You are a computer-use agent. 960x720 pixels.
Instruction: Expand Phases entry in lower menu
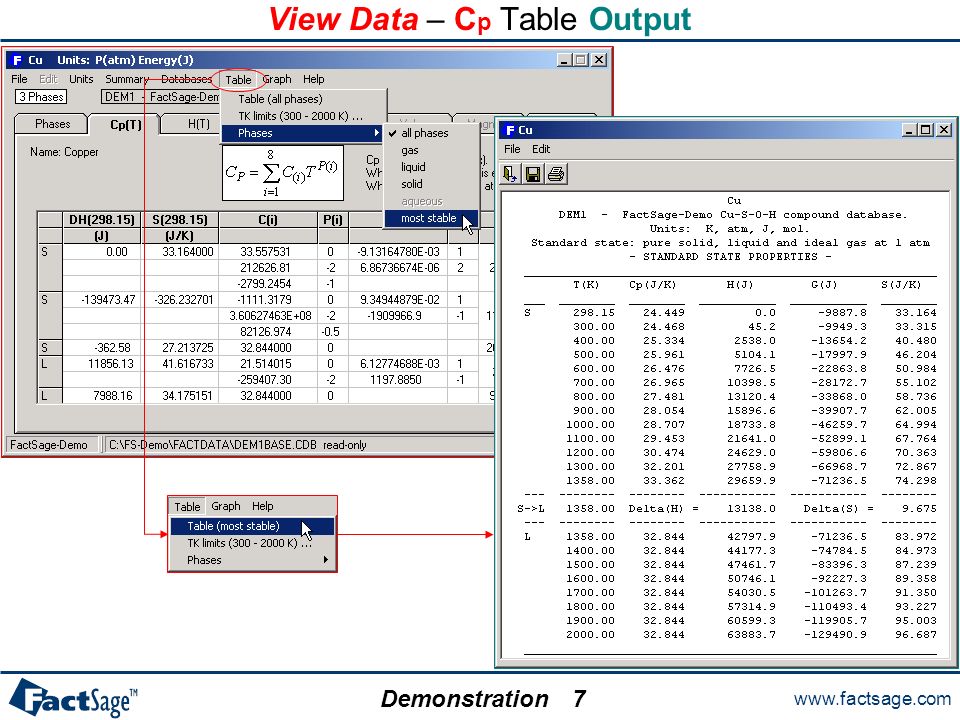click(252, 560)
